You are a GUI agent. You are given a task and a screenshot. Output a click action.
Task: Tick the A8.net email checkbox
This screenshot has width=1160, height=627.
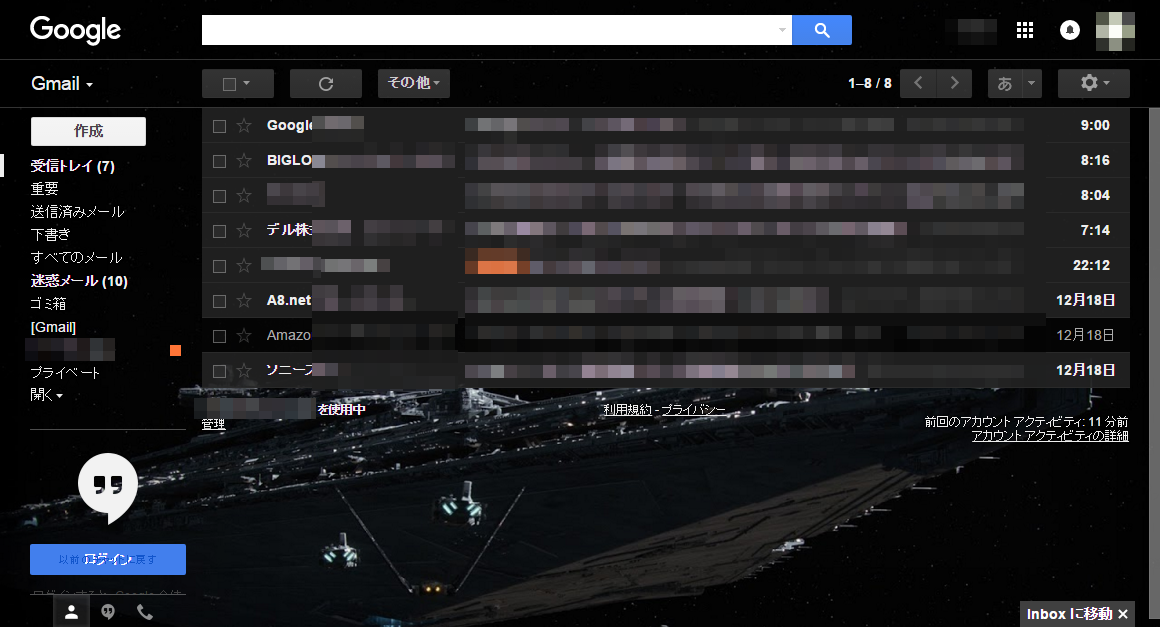(219, 302)
